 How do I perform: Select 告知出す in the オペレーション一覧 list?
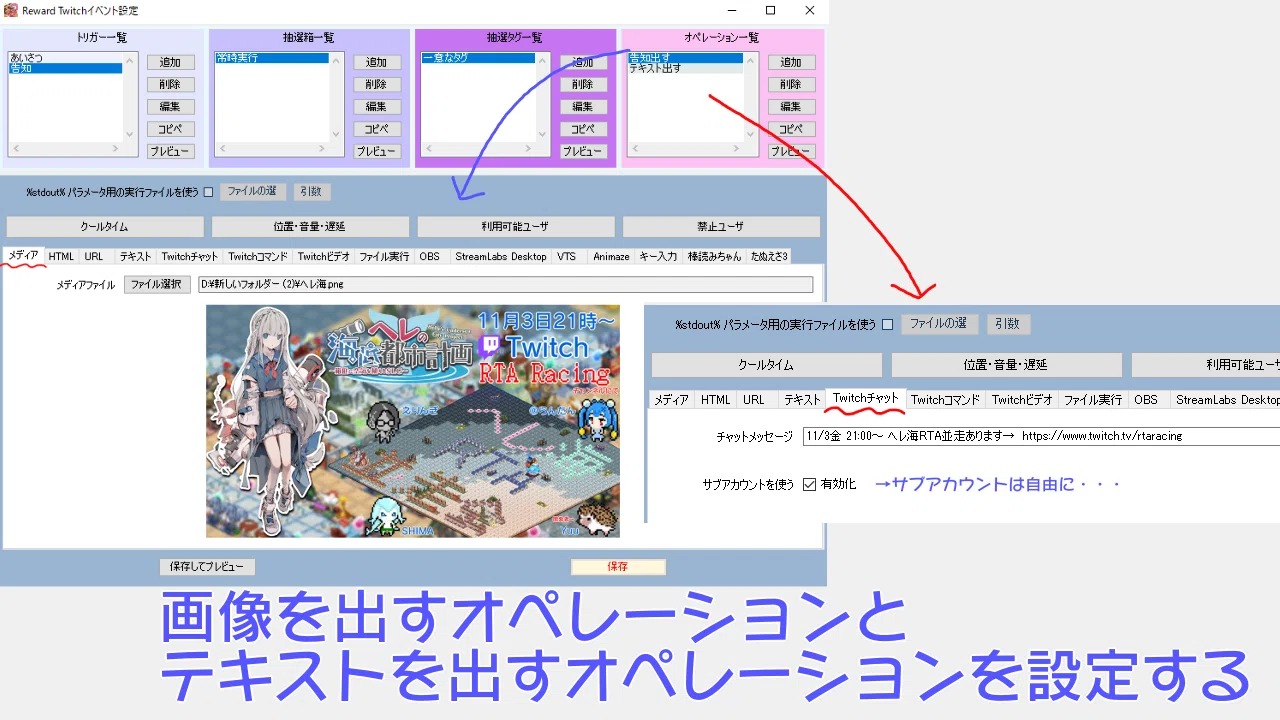point(685,58)
